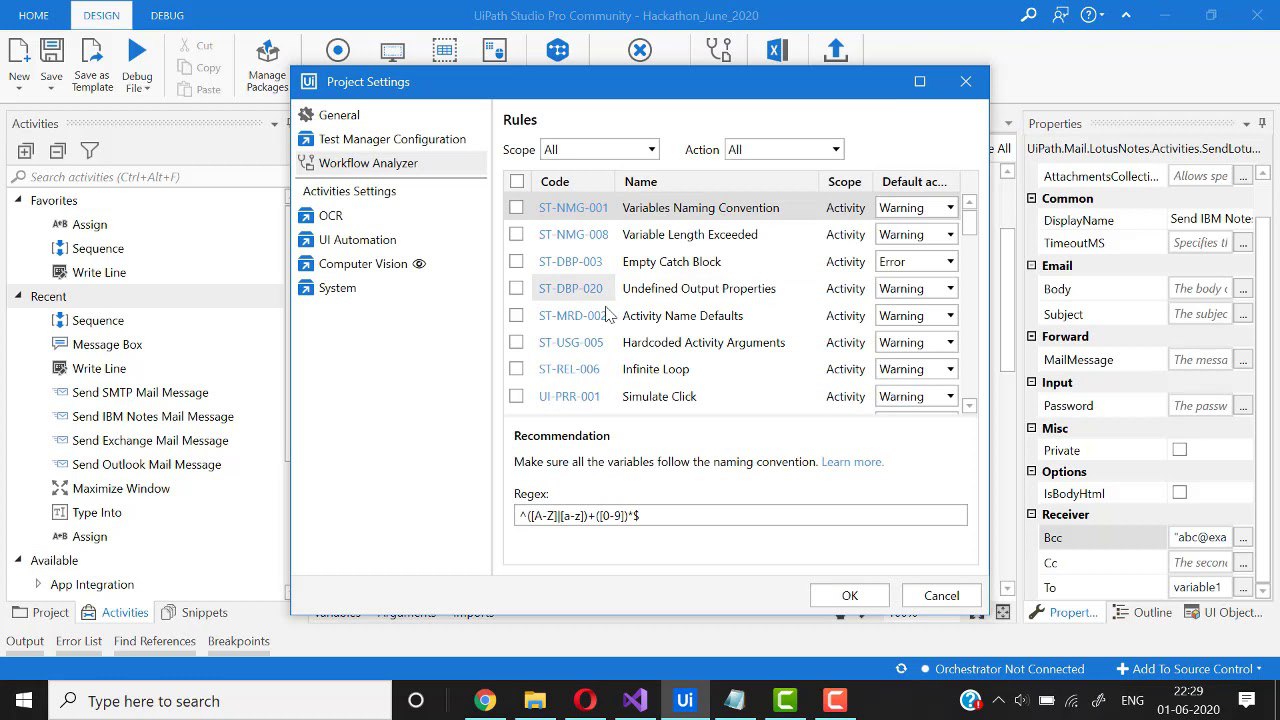Click the collapse all icon in Activities panel

click(x=58, y=151)
